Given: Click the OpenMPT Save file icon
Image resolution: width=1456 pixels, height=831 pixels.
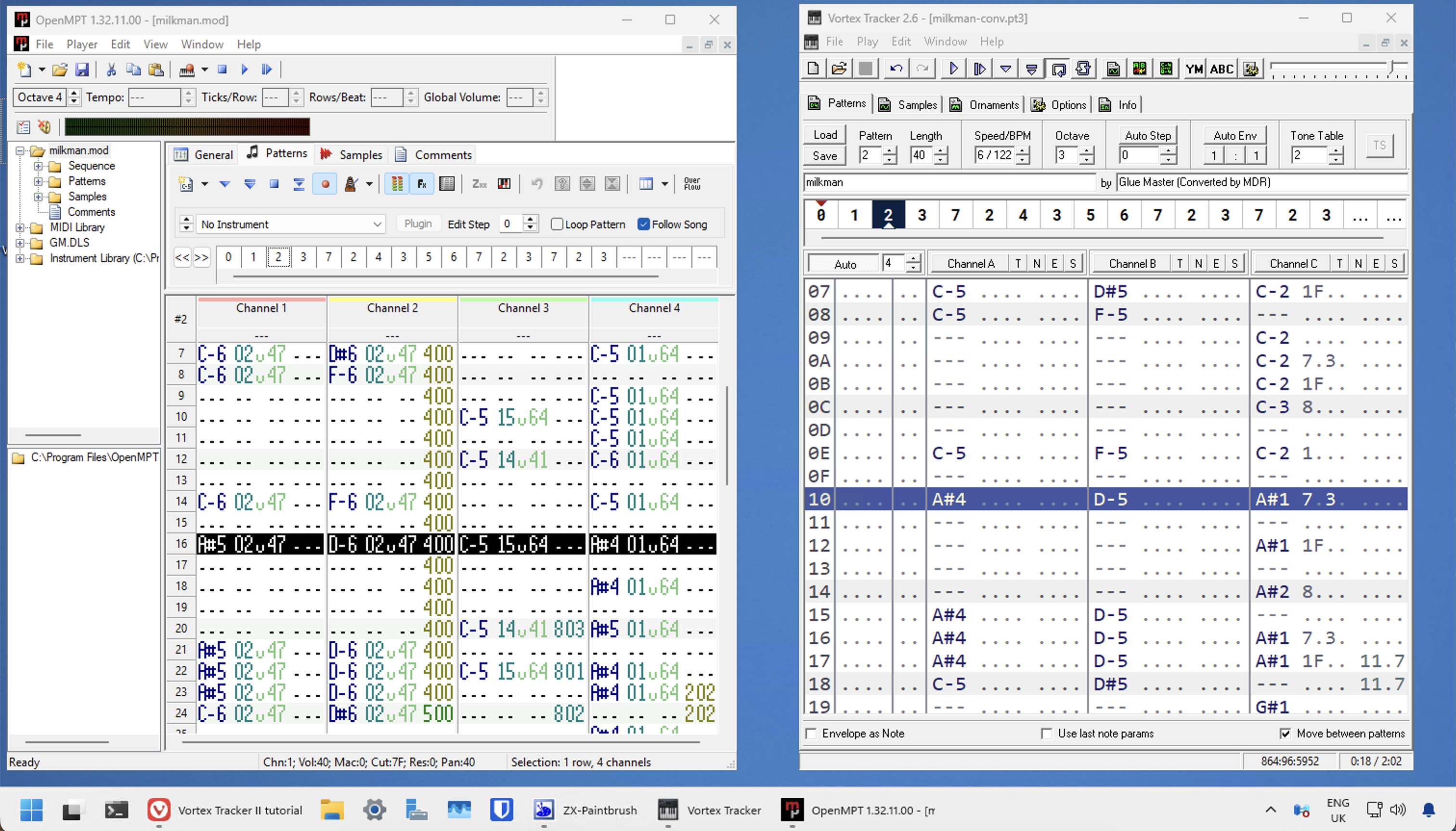Looking at the screenshot, I should coord(82,70).
